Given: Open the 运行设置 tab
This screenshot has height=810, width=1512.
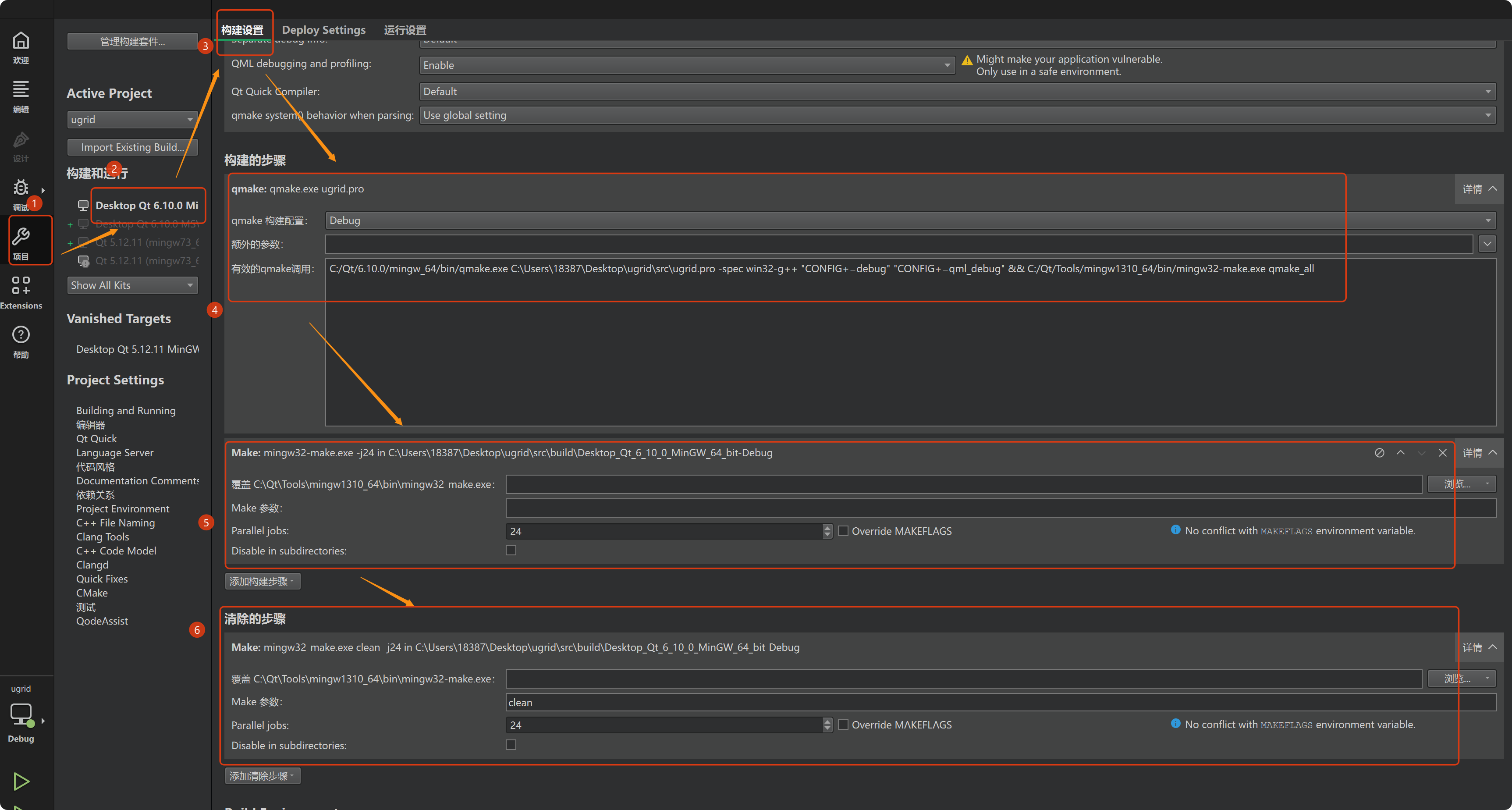Looking at the screenshot, I should [405, 29].
